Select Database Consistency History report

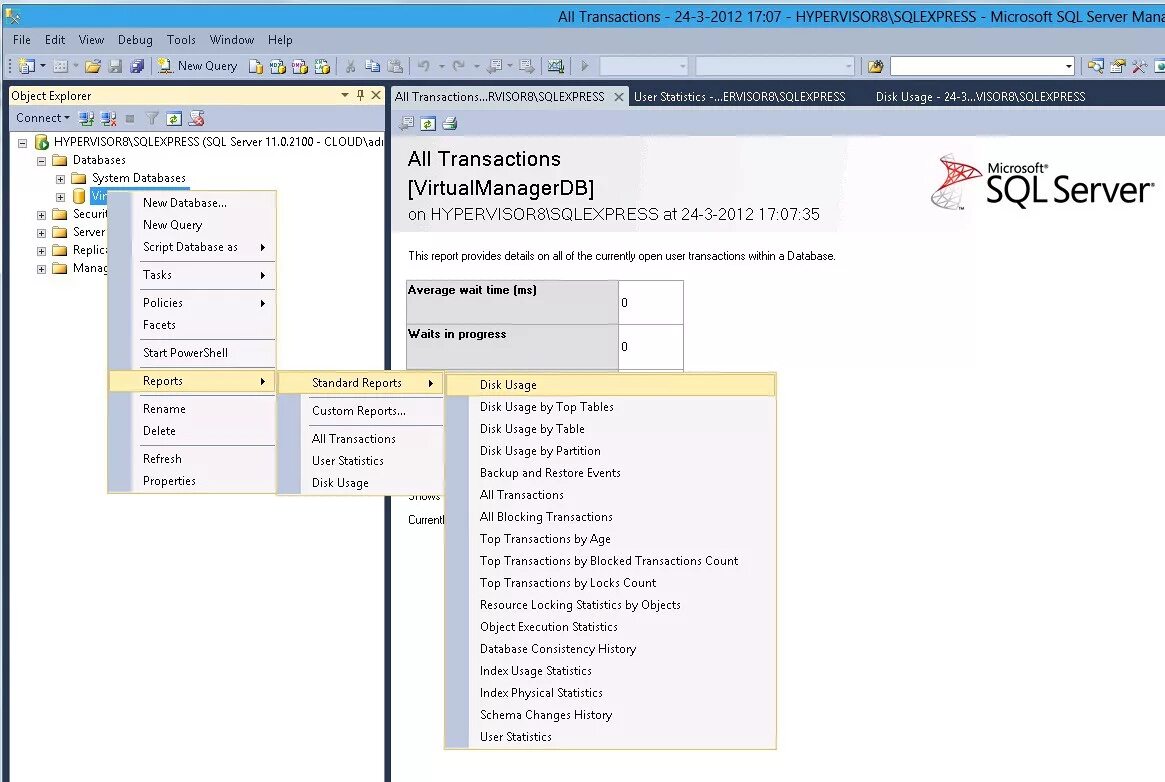pos(610,649)
